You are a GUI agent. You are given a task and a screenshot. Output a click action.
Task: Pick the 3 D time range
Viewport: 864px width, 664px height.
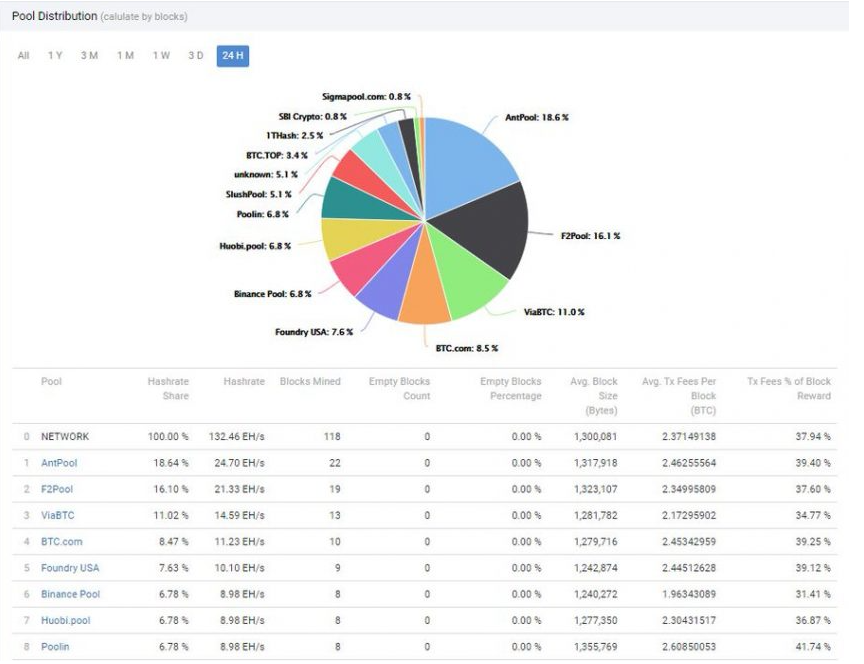pyautogui.click(x=196, y=56)
